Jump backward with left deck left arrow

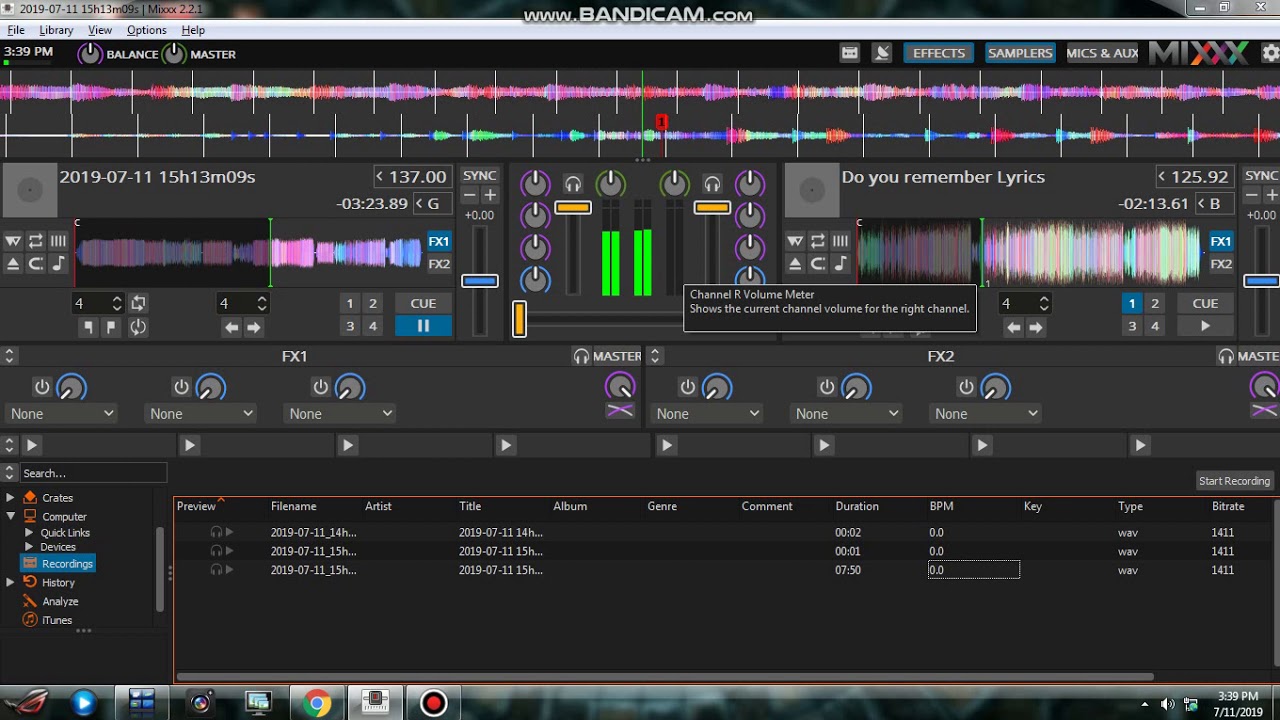(231, 327)
